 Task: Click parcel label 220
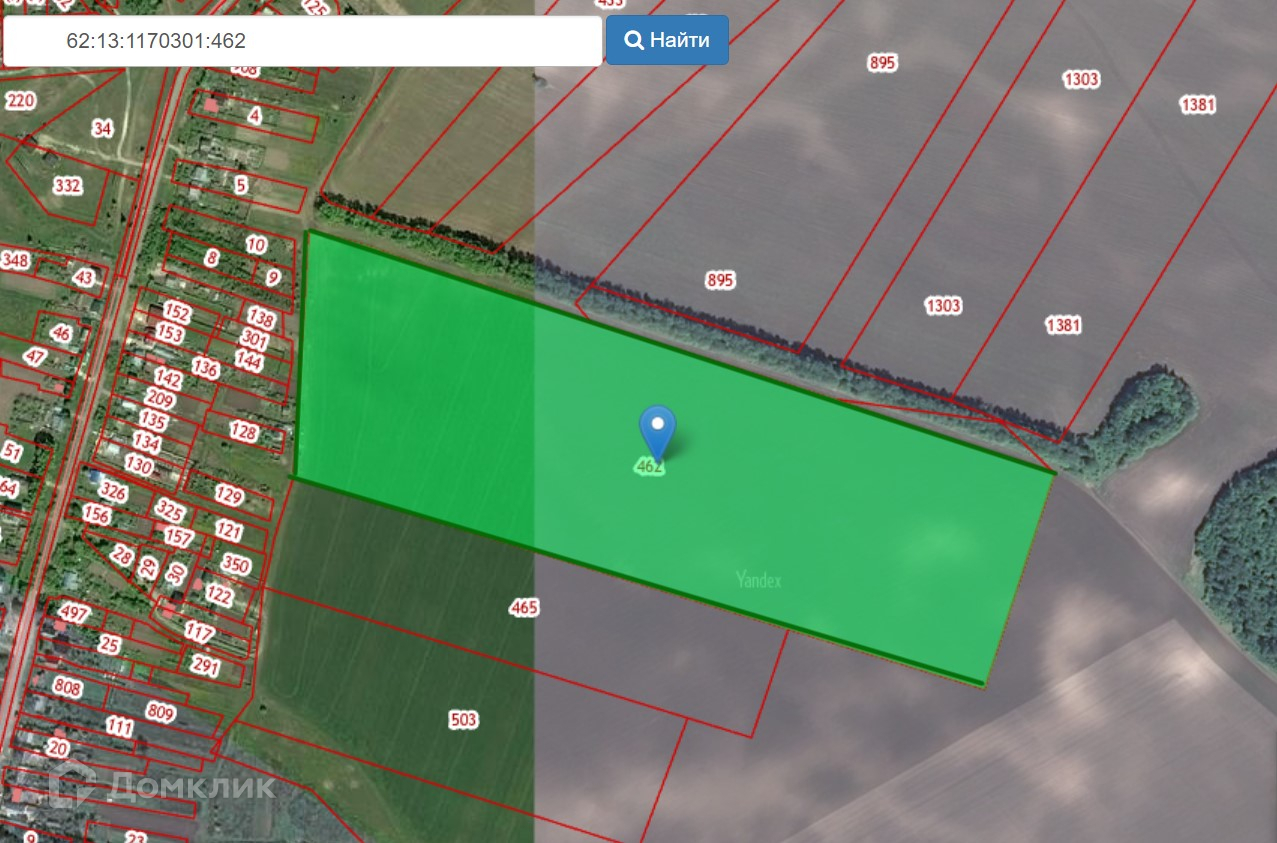coord(20,100)
